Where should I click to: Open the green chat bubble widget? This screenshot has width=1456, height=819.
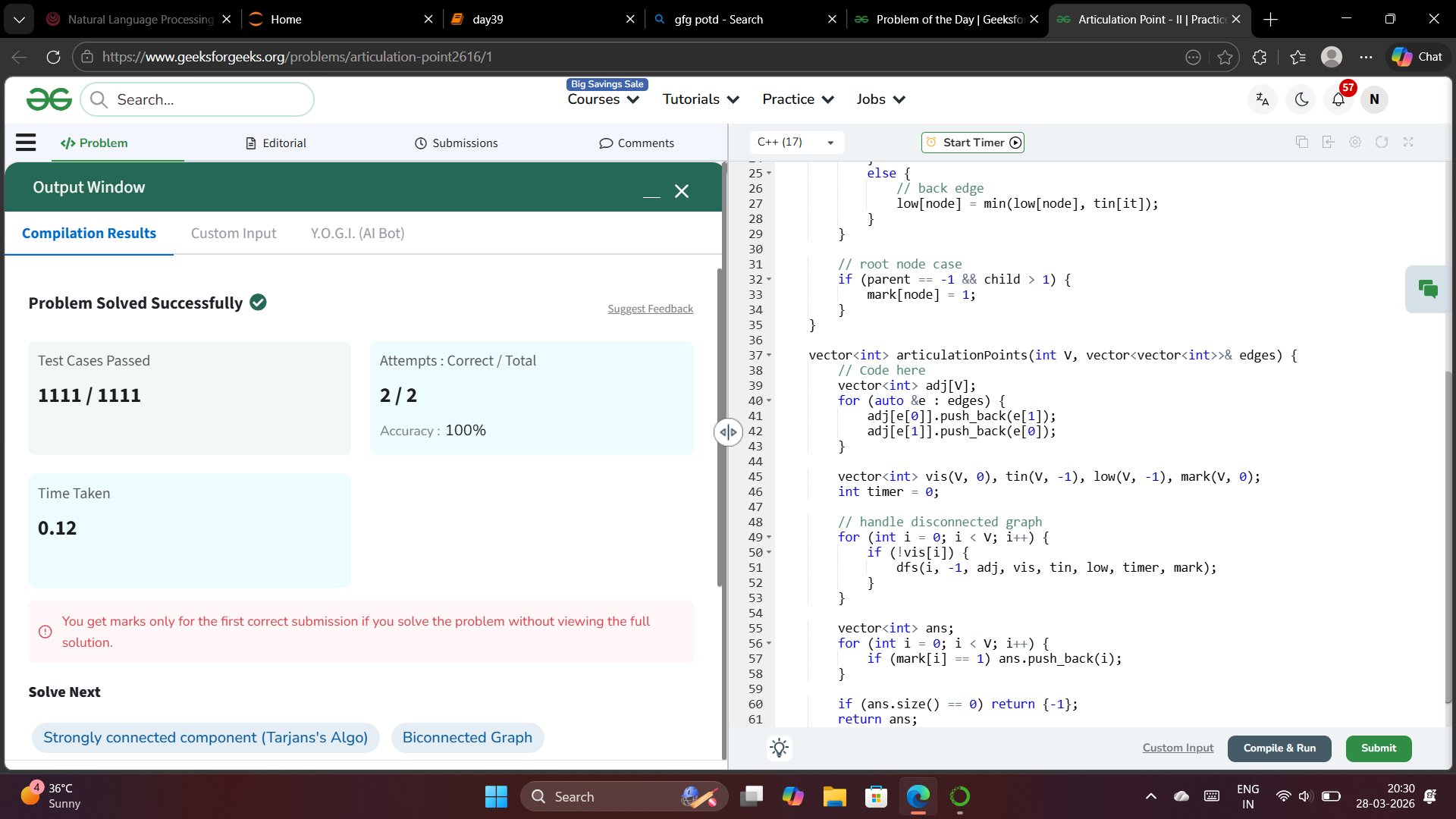1428,289
